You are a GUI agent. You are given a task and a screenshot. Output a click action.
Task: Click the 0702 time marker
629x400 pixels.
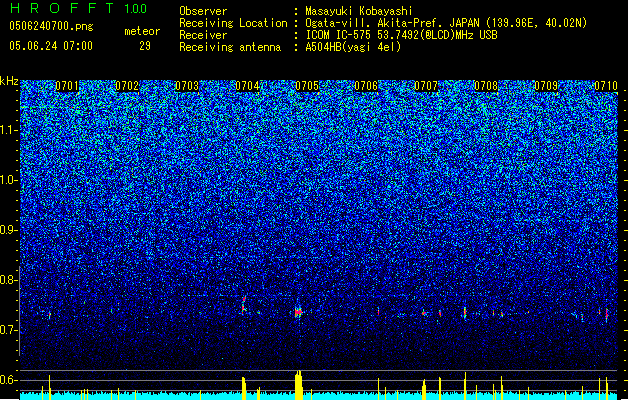click(127, 86)
